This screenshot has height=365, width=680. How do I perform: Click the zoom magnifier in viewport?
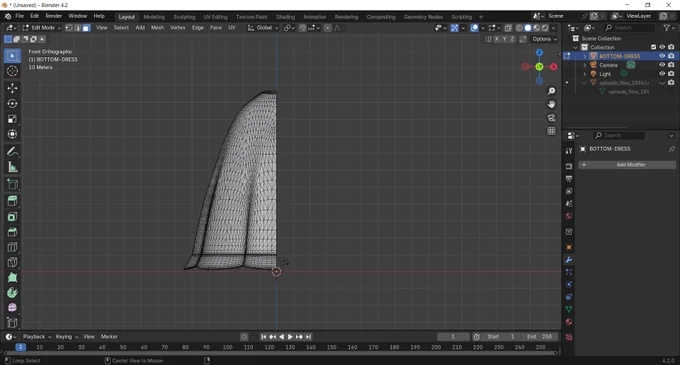[551, 91]
